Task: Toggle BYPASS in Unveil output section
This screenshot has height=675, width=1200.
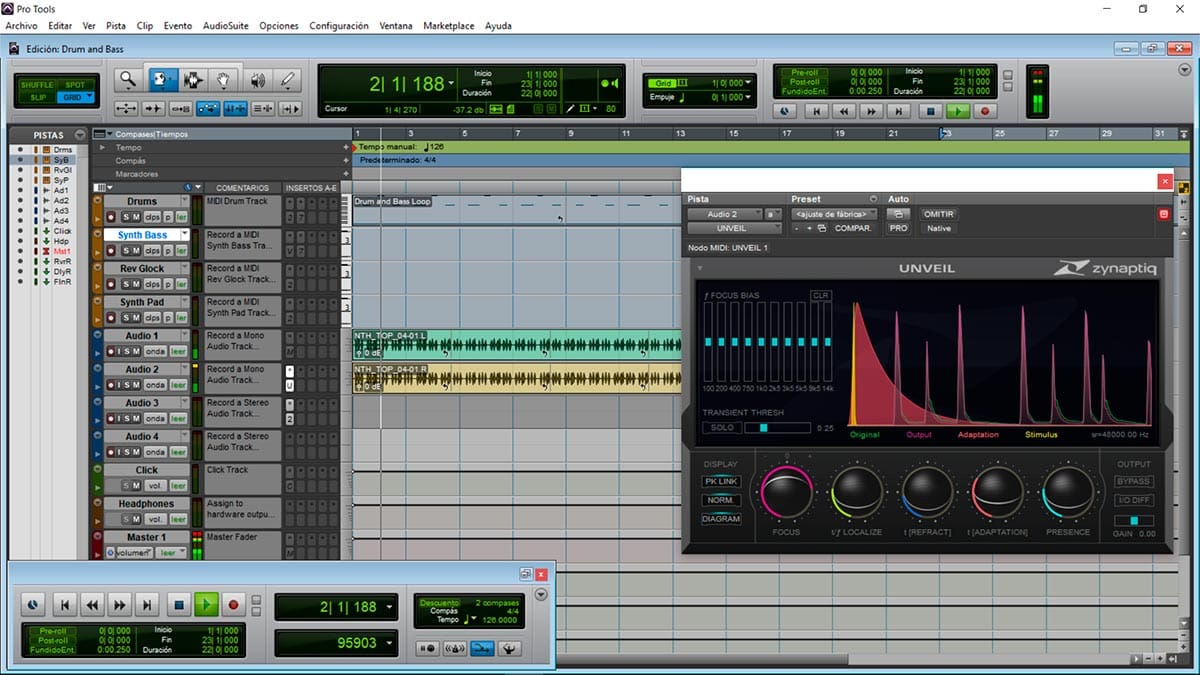Action: pyautogui.click(x=1133, y=482)
